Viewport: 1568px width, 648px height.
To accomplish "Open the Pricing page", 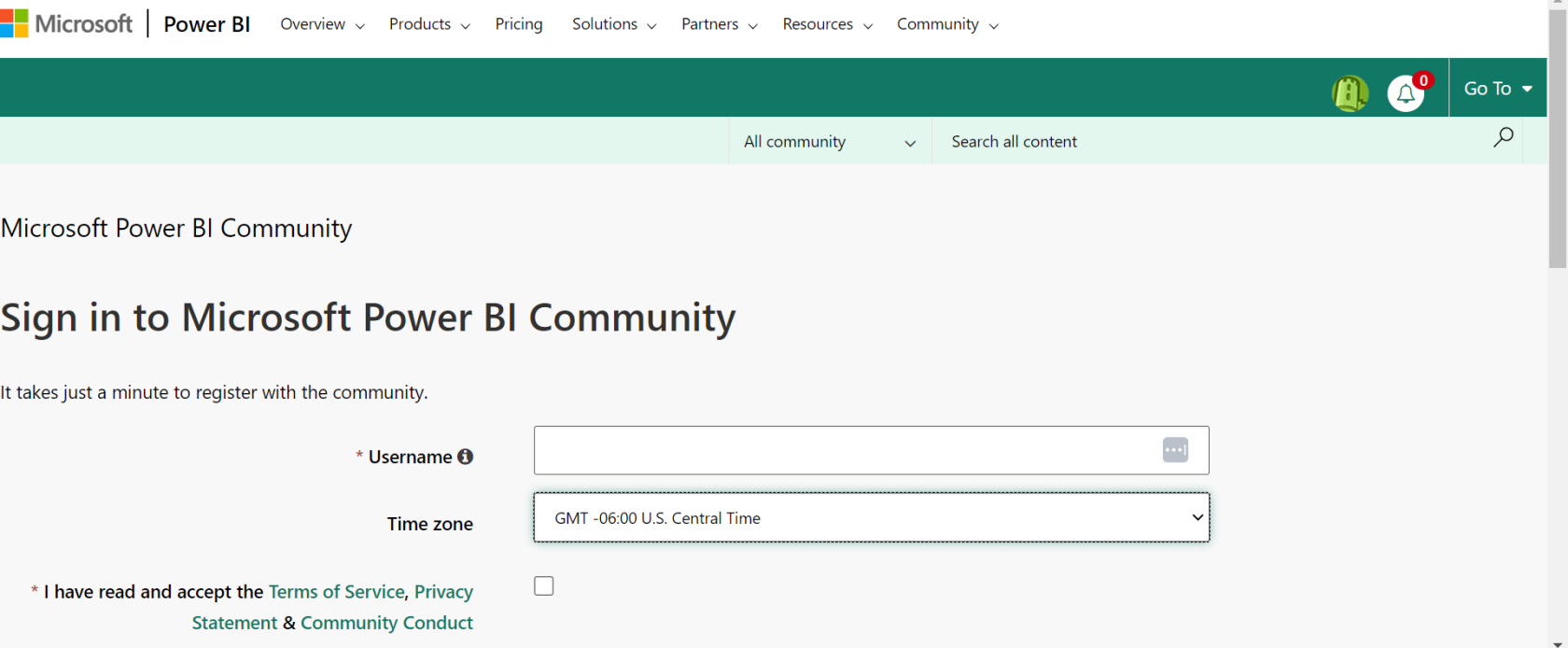I will click(519, 24).
